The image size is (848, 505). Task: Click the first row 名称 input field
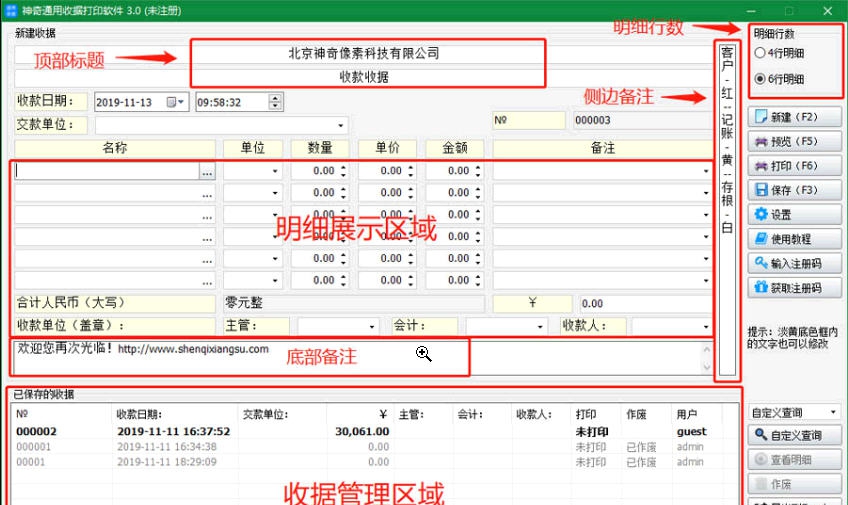point(107,171)
